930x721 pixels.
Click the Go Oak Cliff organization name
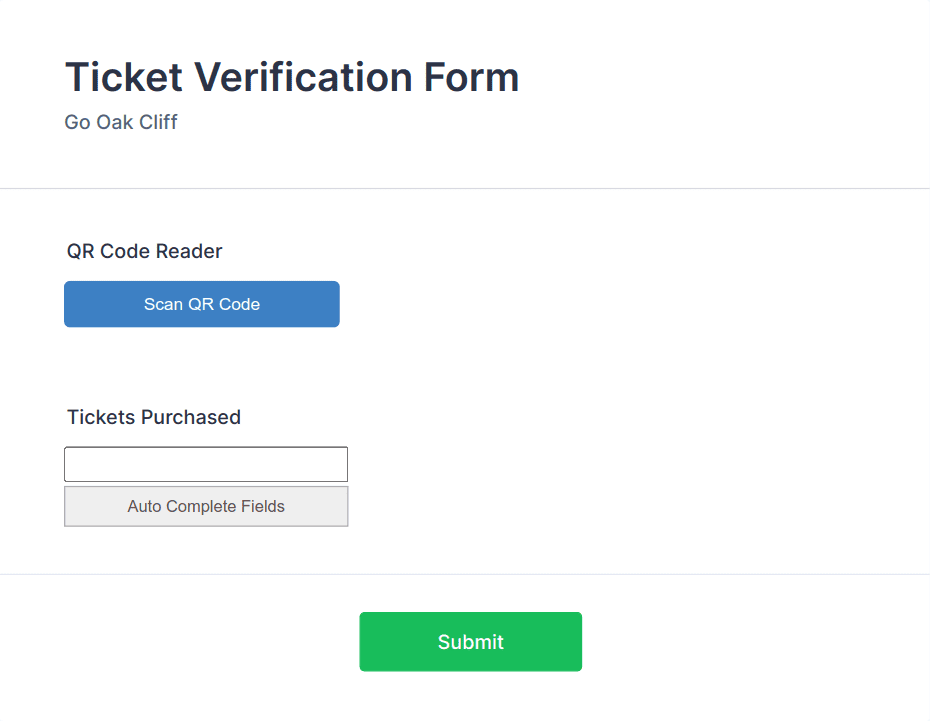click(120, 121)
